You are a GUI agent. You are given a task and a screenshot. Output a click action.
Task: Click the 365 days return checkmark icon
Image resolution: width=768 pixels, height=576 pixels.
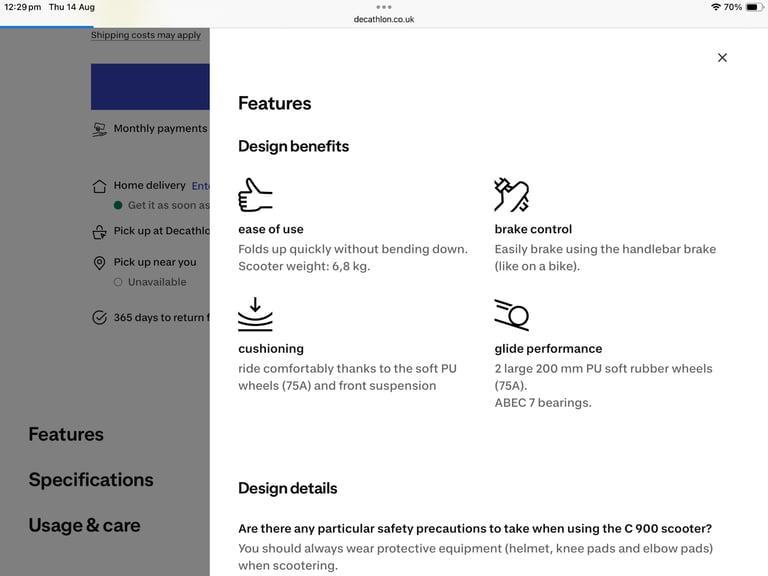pos(99,318)
